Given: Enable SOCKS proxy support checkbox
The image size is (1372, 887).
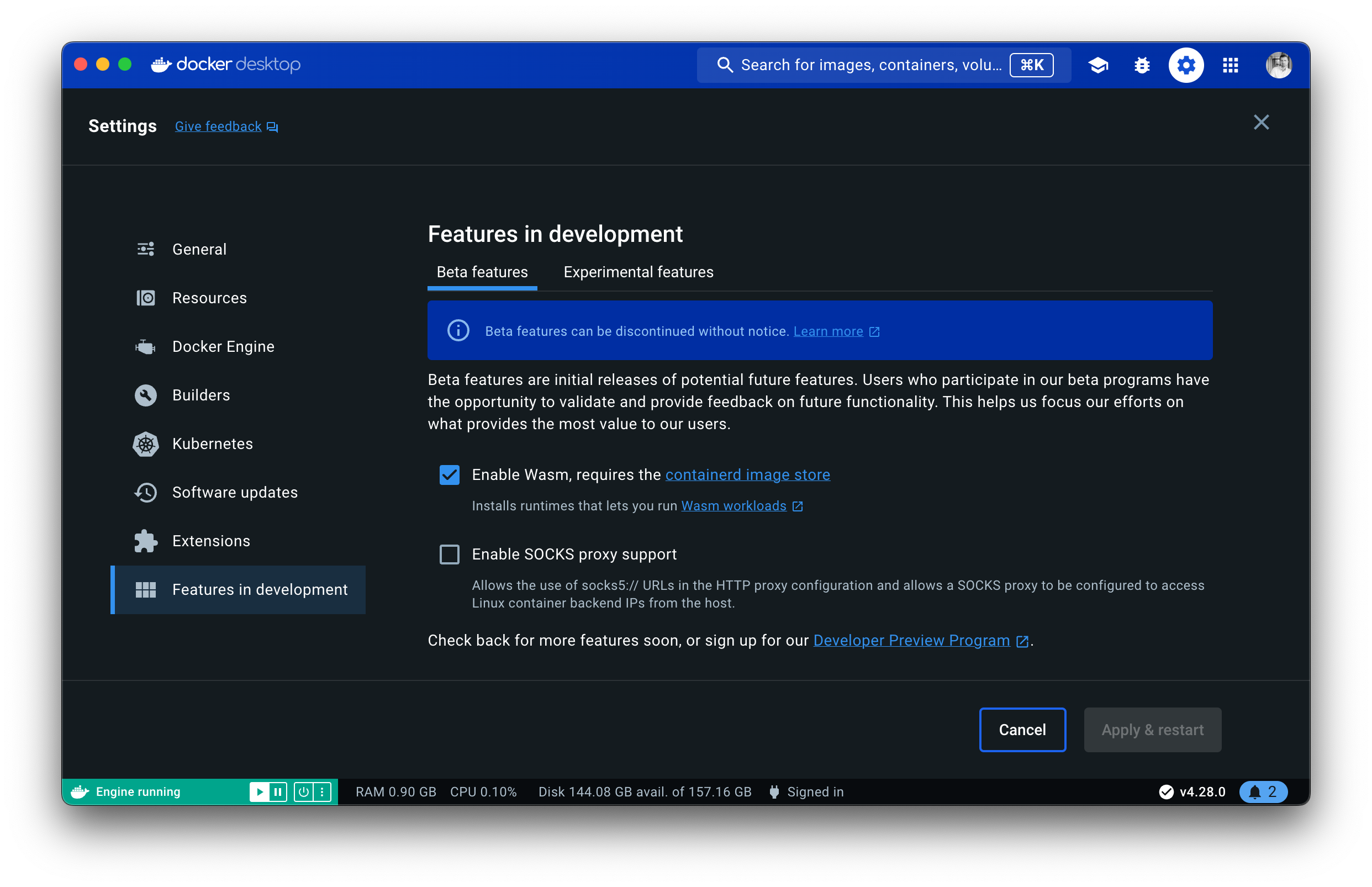Looking at the screenshot, I should point(449,554).
